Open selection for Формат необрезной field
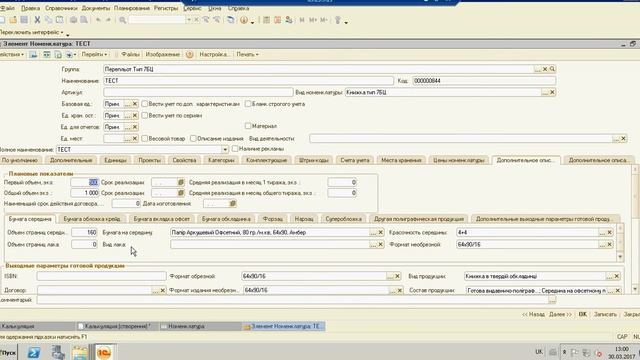The width and height of the screenshot is (640, 360). tap(602, 244)
